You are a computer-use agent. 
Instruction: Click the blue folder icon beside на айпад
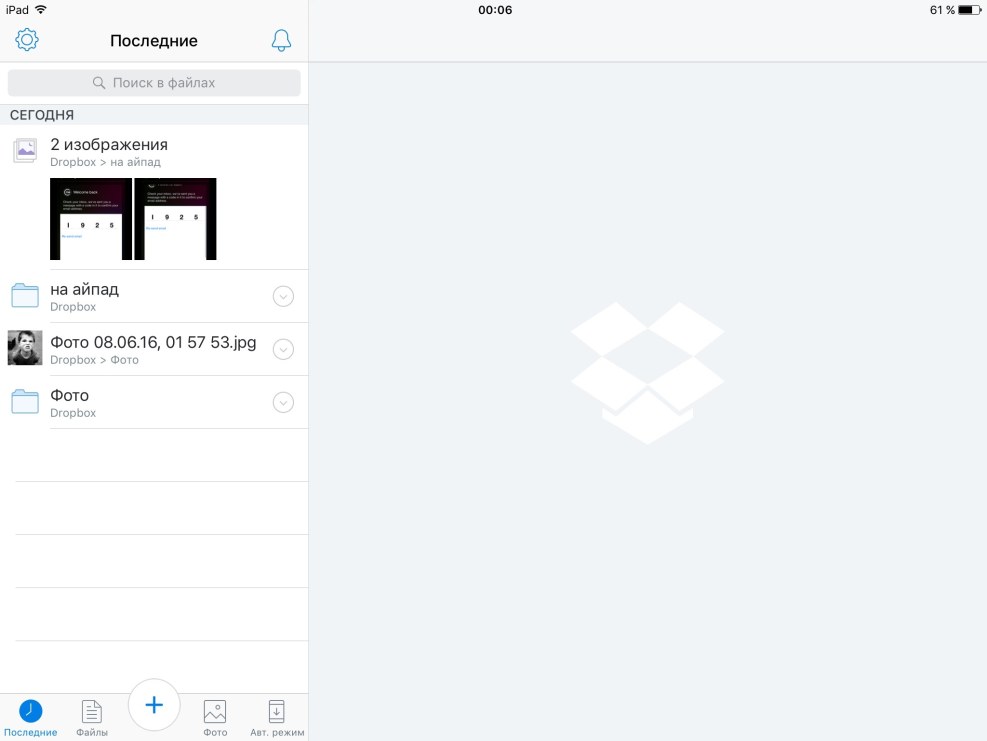(x=24, y=295)
